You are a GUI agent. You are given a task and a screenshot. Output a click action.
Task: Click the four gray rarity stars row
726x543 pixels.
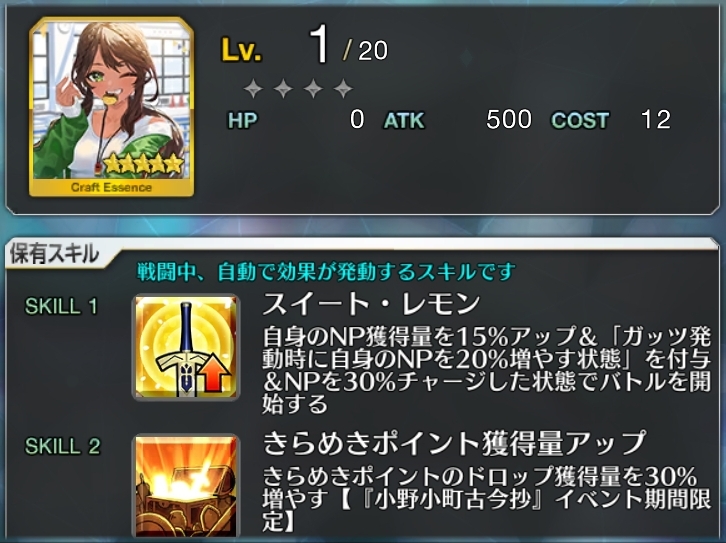click(x=298, y=88)
